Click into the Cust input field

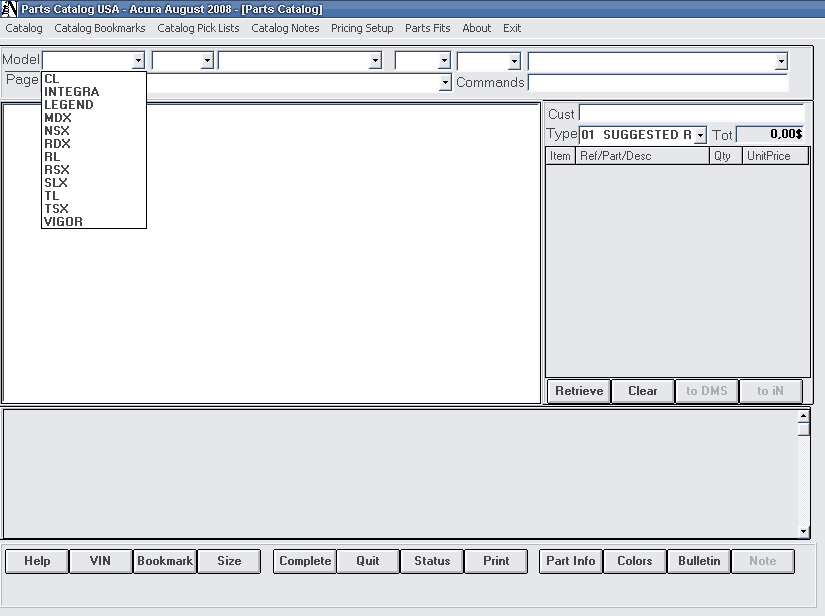coord(691,114)
